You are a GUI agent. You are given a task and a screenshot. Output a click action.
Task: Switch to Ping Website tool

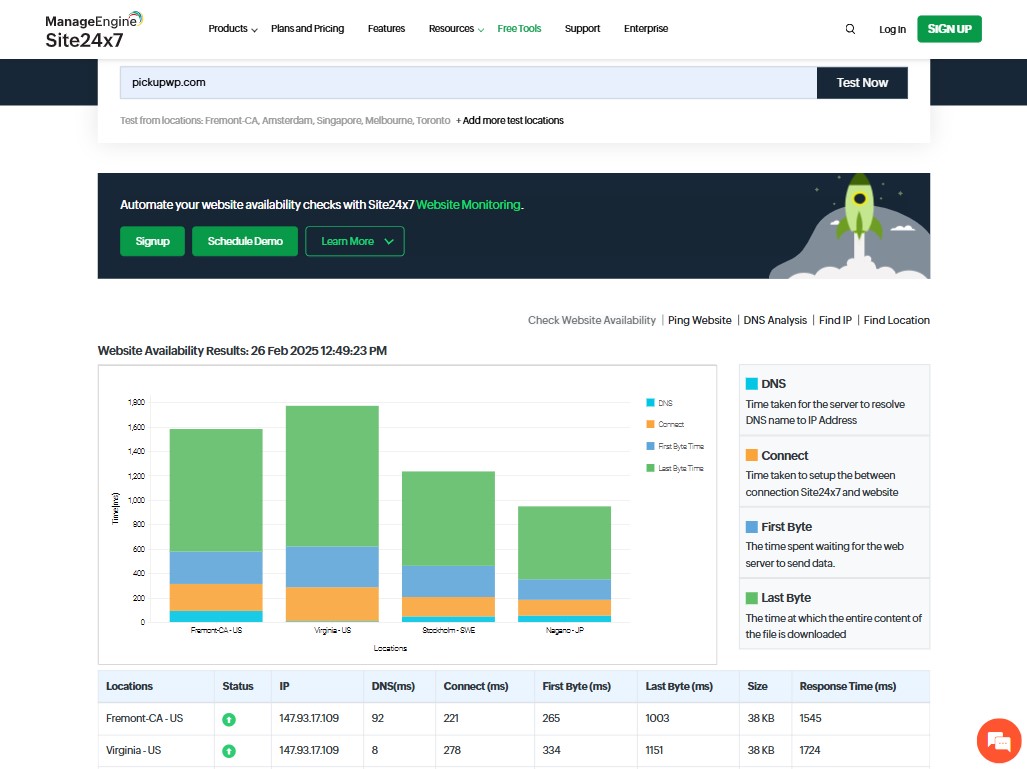click(x=700, y=320)
